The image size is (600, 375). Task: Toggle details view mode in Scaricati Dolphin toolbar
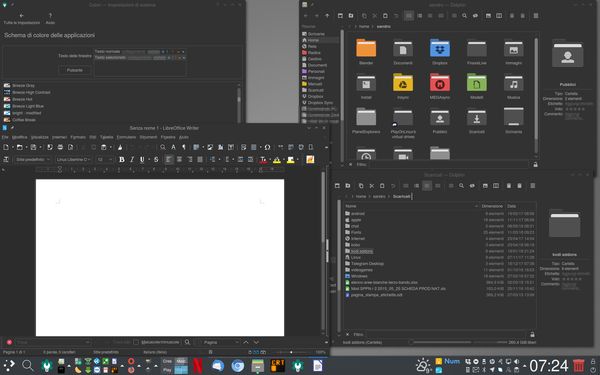point(427,186)
